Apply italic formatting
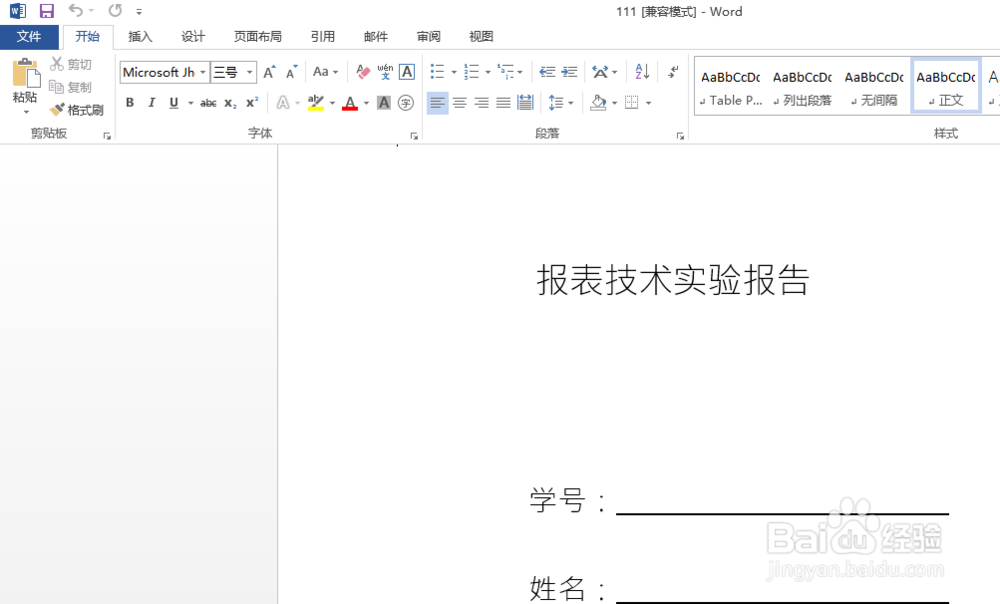Image resolution: width=1000 pixels, height=604 pixels. coord(151,101)
